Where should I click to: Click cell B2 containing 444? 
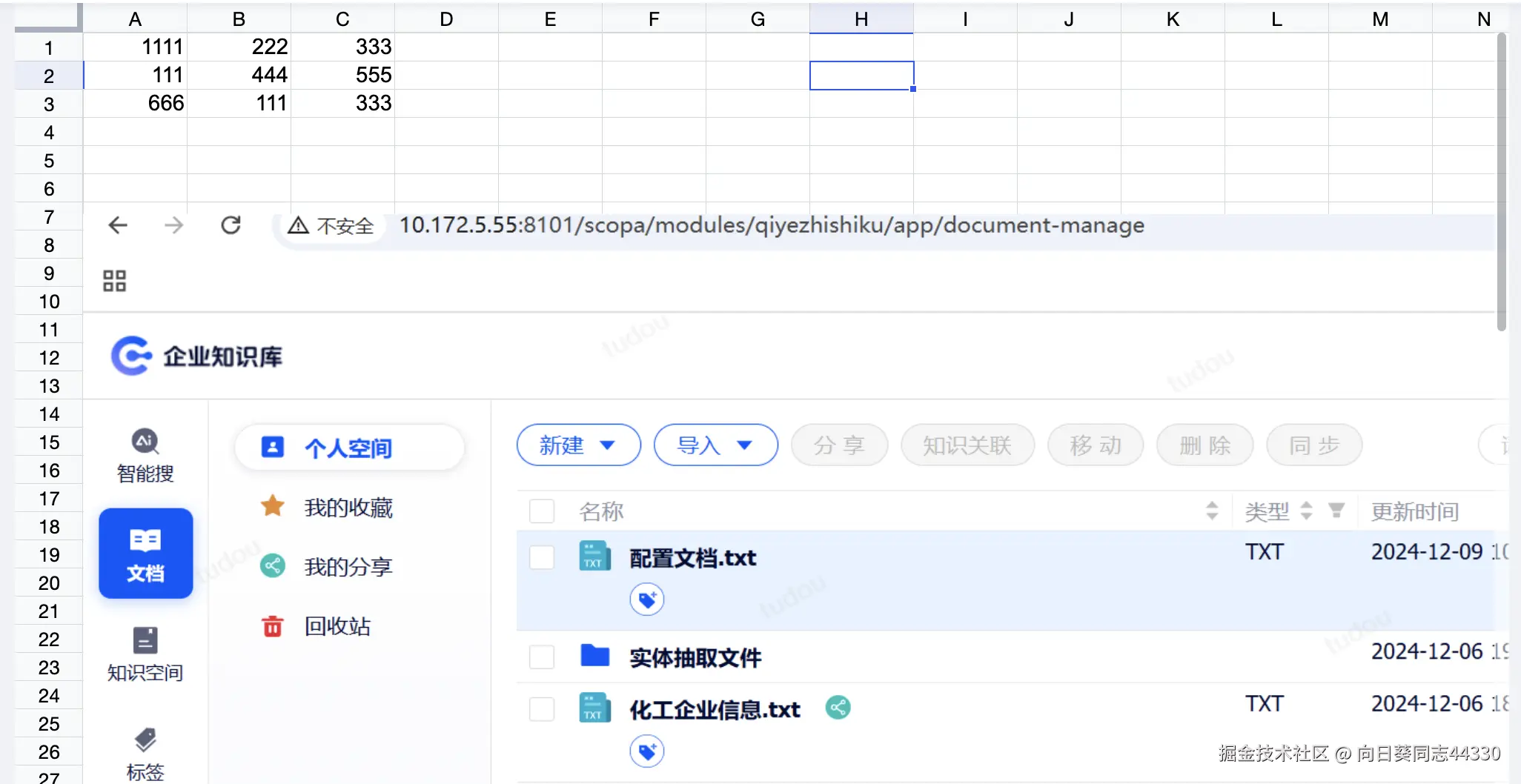239,76
